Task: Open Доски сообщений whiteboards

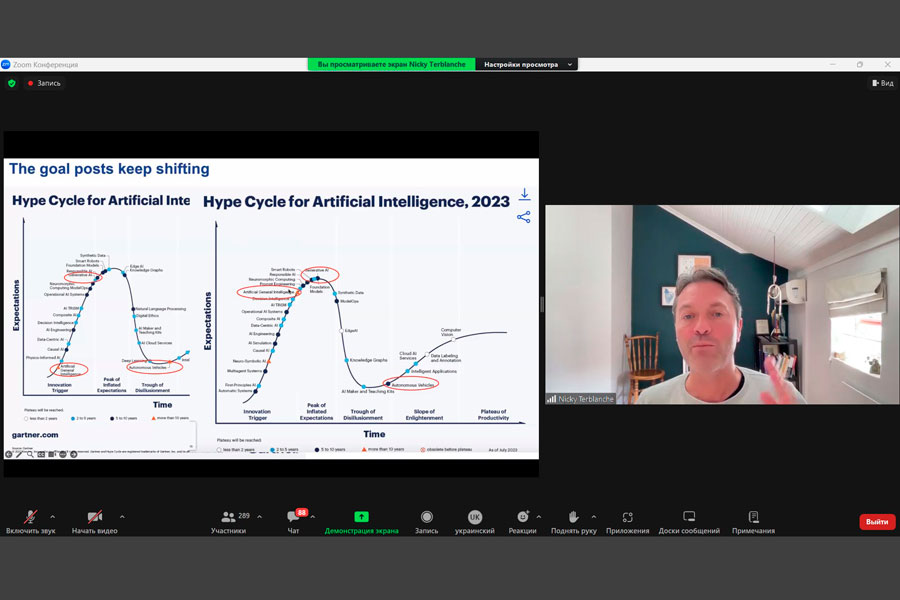Action: tap(689, 522)
